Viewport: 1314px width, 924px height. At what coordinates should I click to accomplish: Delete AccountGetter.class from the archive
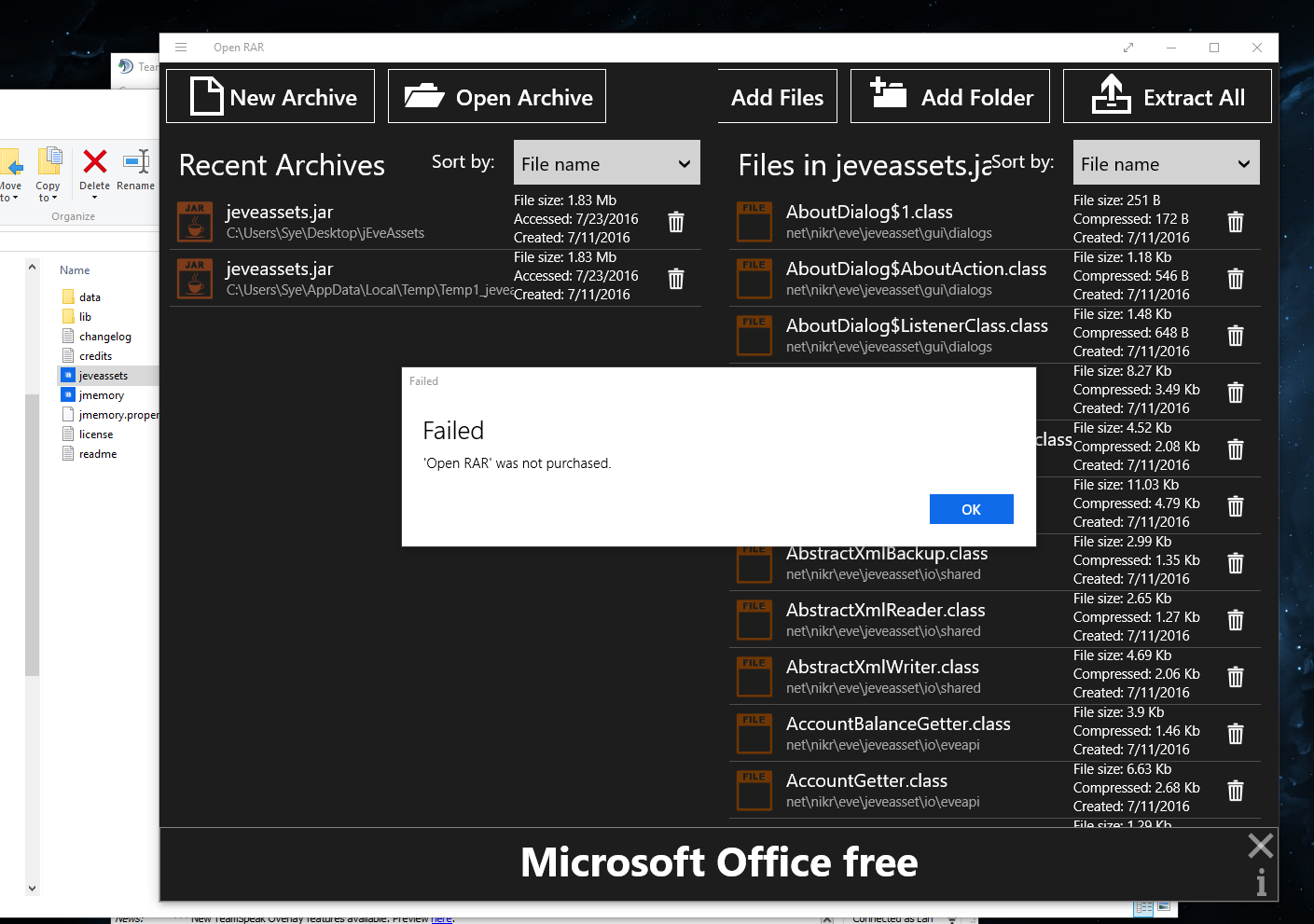pyautogui.click(x=1236, y=791)
